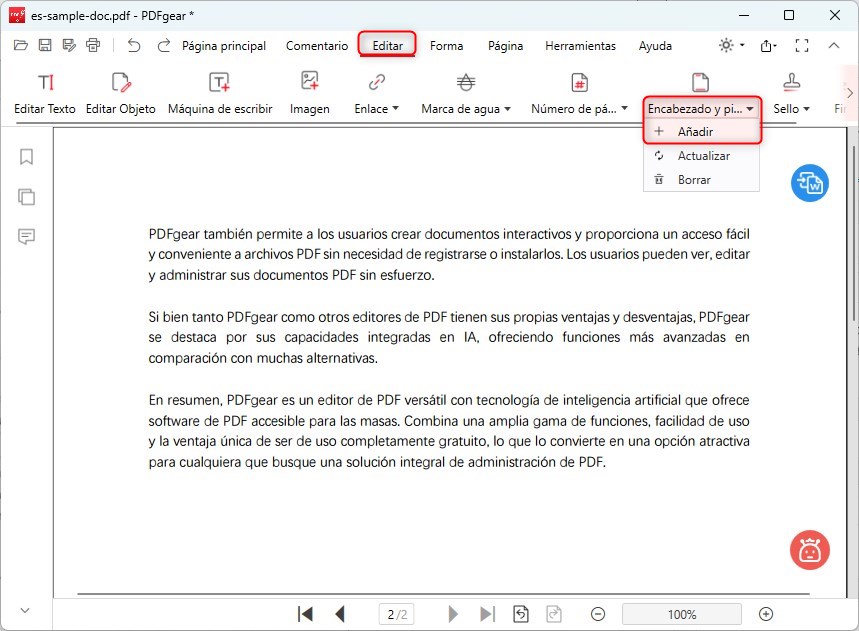Open the page thumbnails panel in the sidebar
This screenshot has height=631, width=859.
(26, 197)
